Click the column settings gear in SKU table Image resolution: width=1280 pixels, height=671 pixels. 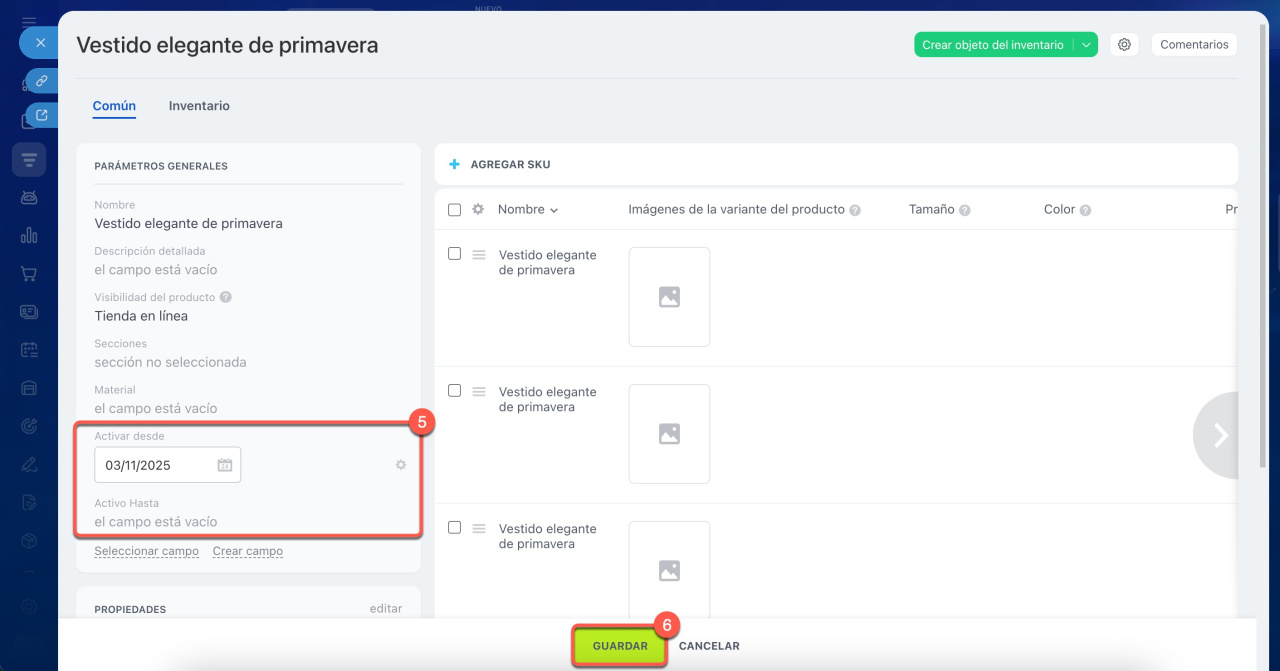point(478,210)
